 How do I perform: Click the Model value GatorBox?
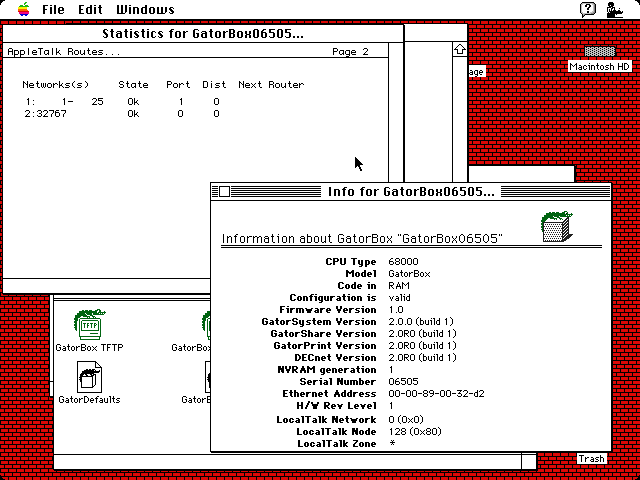[409, 274]
